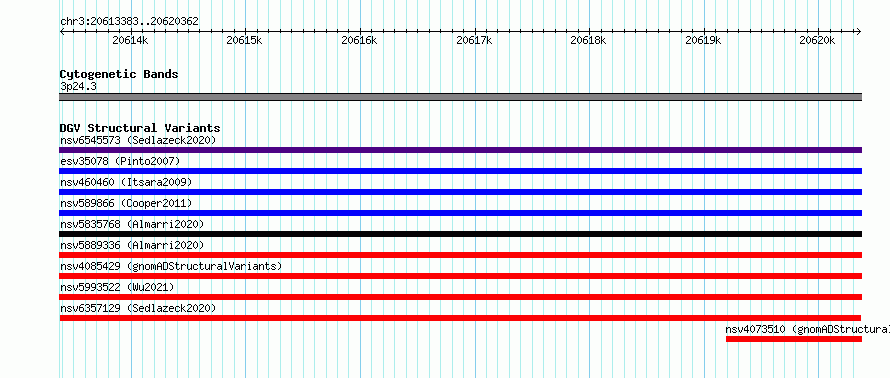
Task: Select the red bar under nsv6357129
Action: 460,318
